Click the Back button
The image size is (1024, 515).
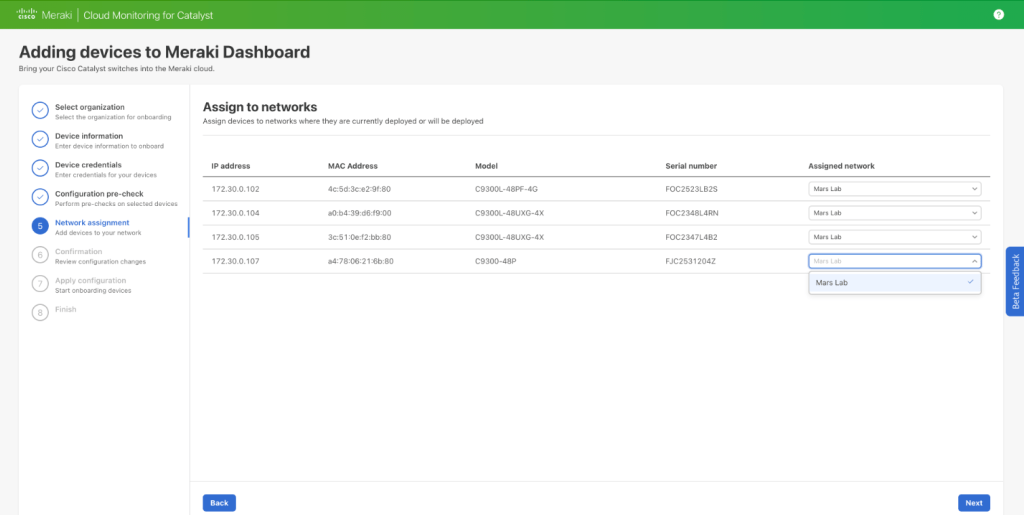(219, 503)
